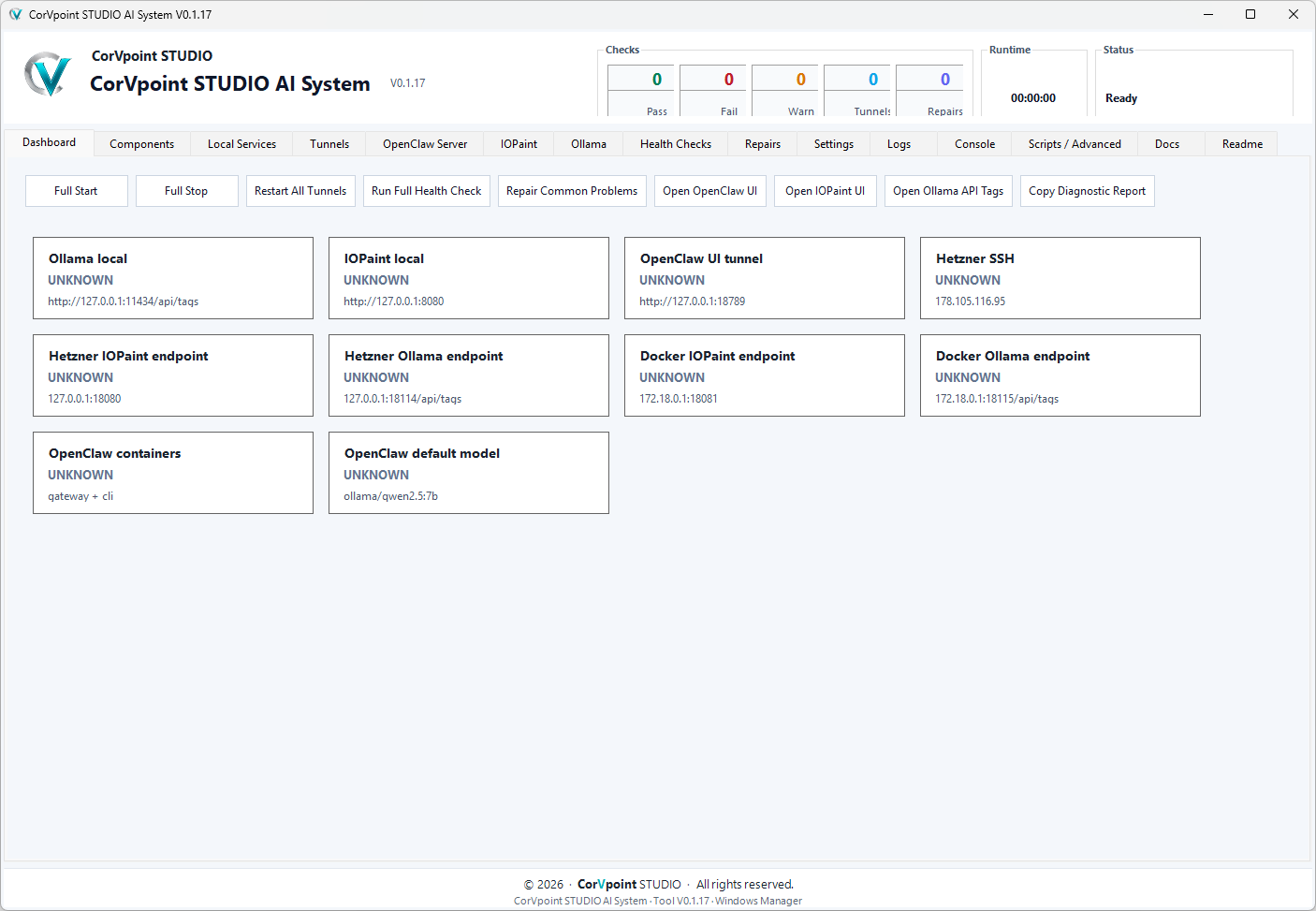
Task: Open the Components tab
Action: tap(141, 144)
